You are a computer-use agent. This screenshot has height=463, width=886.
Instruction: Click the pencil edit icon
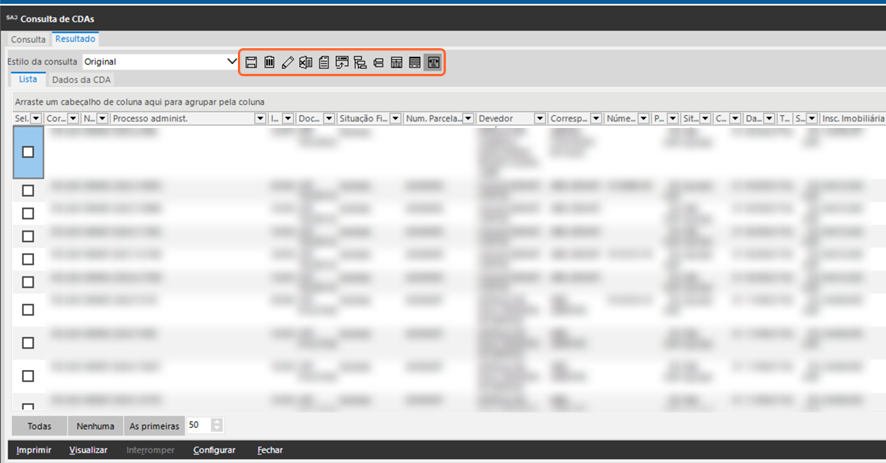(287, 63)
